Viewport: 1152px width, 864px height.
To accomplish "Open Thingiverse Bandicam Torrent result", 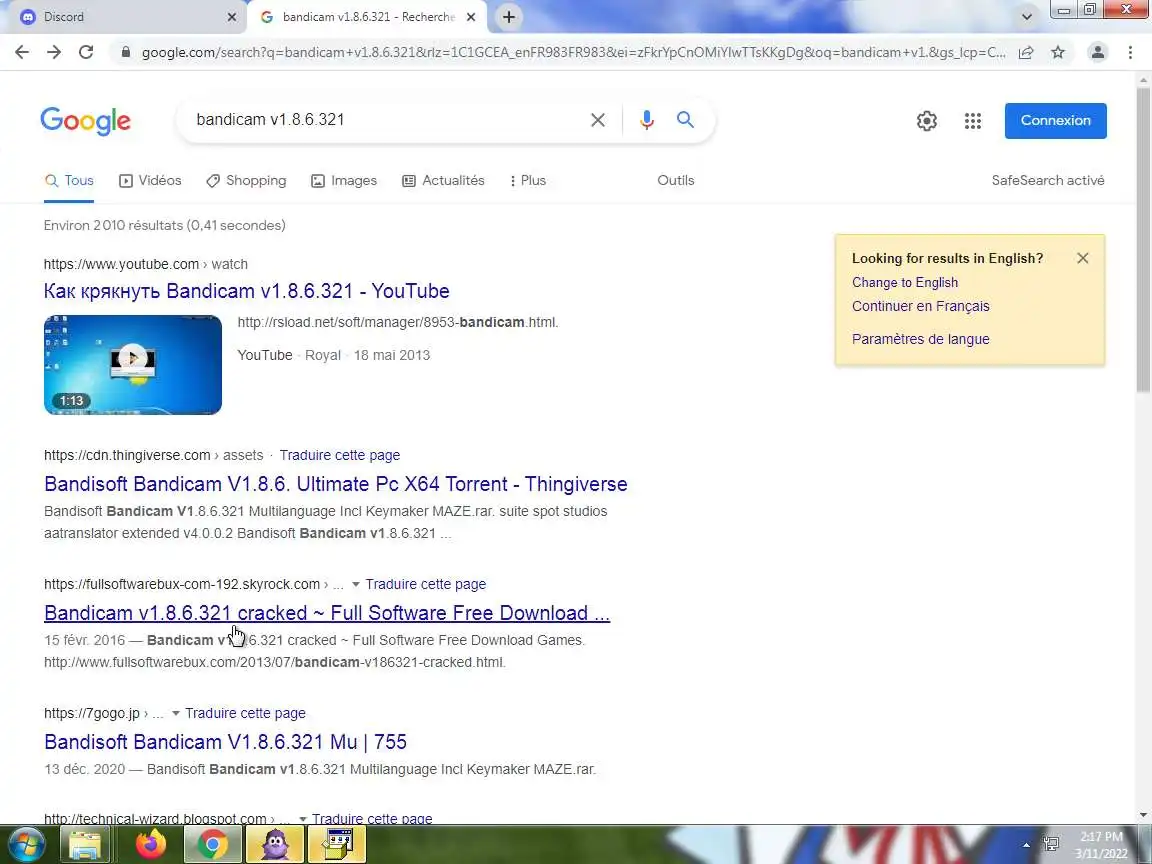I will [x=336, y=484].
